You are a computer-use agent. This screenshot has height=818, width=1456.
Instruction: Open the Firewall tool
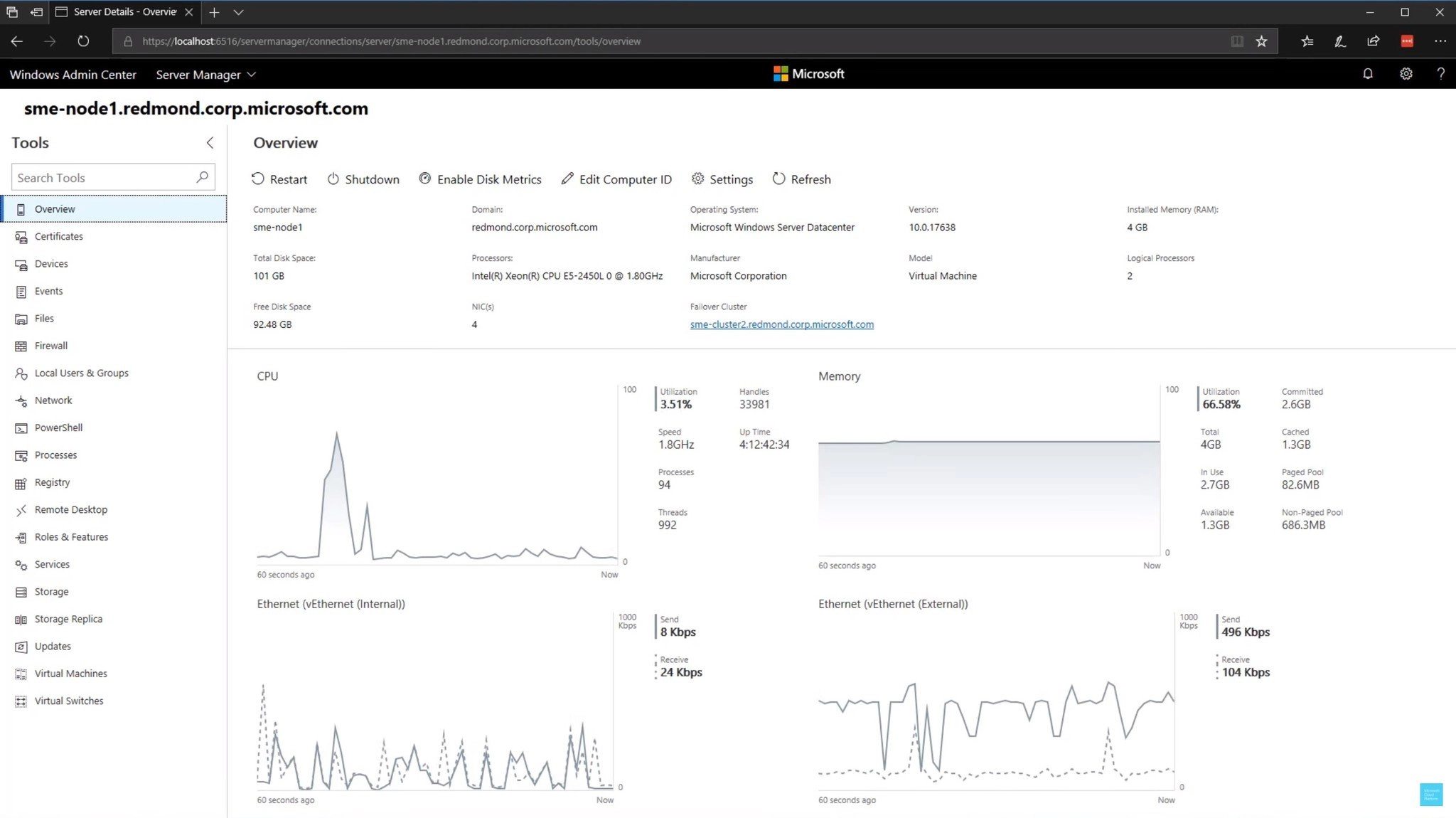51,346
